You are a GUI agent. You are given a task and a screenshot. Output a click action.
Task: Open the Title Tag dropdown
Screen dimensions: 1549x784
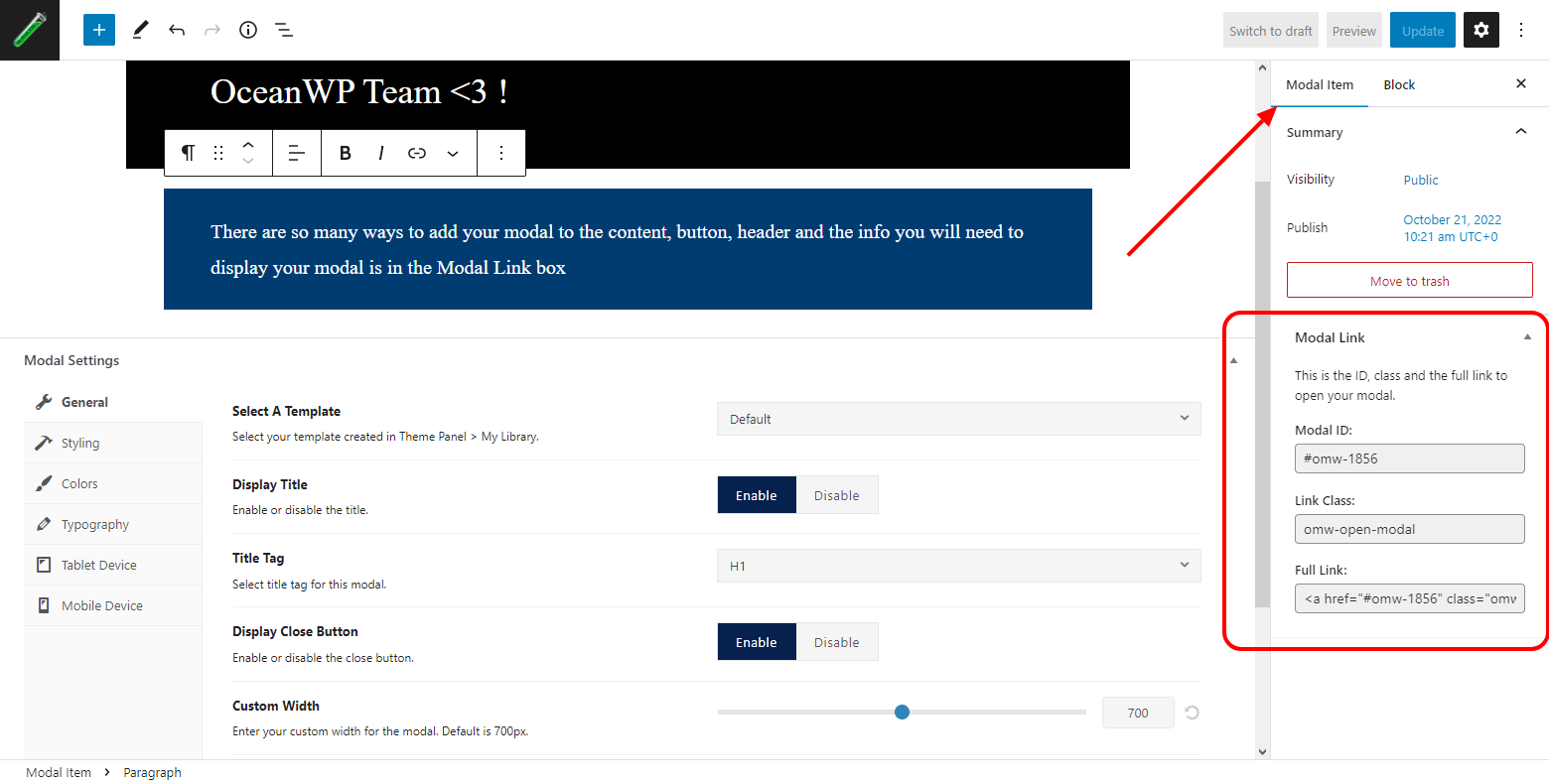click(959, 566)
